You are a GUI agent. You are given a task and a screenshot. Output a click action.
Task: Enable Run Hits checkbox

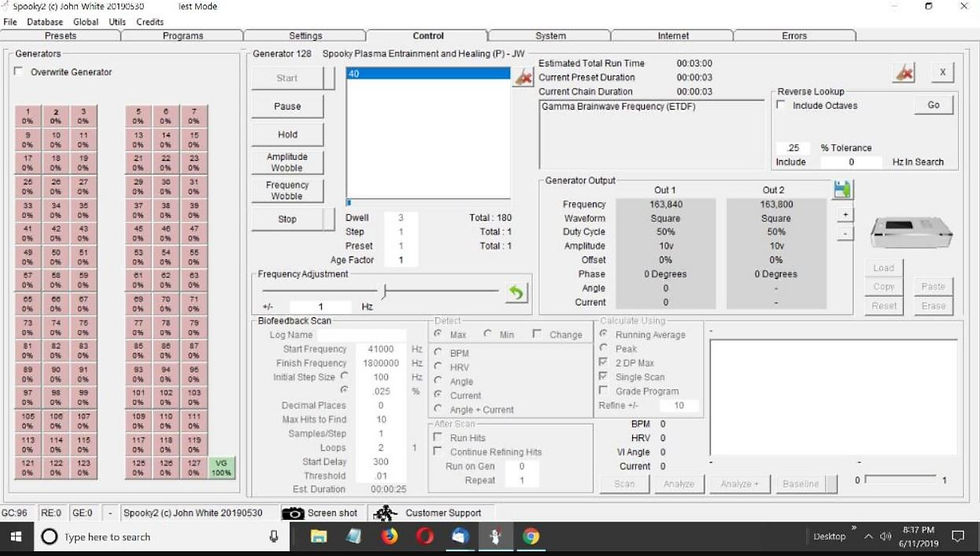pos(438,437)
